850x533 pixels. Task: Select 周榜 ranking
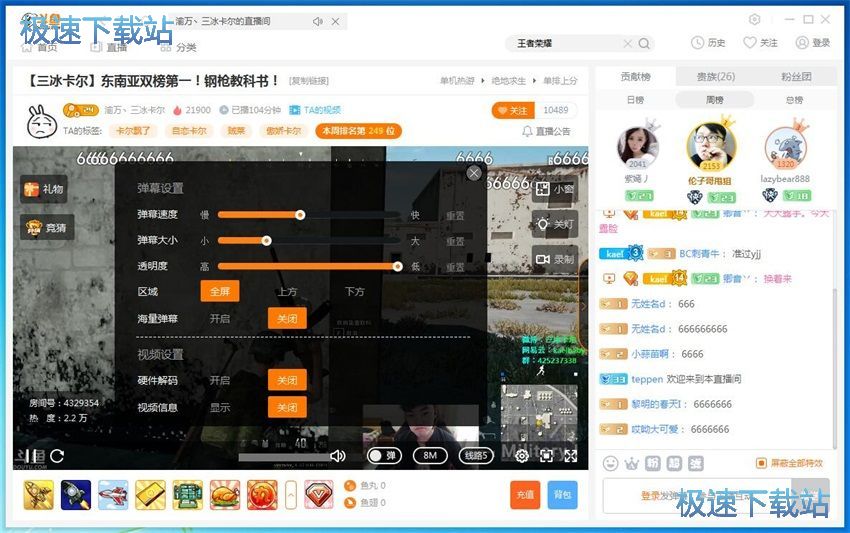(715, 100)
